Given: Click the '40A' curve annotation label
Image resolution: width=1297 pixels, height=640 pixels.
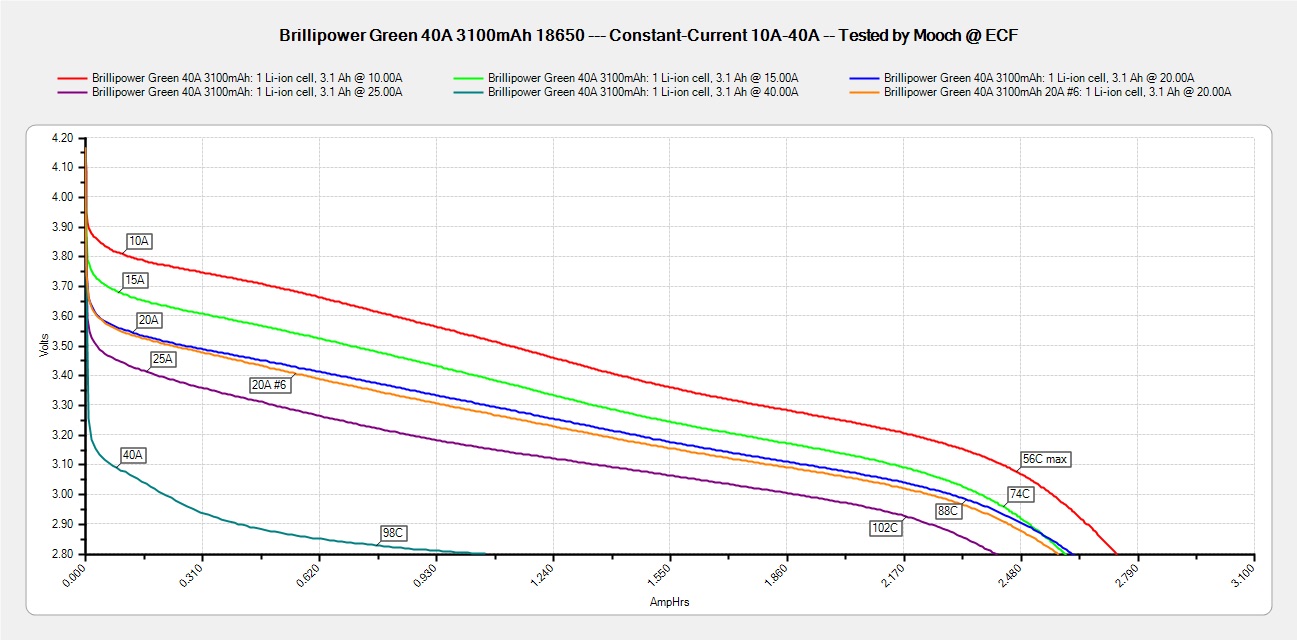Looking at the screenshot, I should click(133, 455).
